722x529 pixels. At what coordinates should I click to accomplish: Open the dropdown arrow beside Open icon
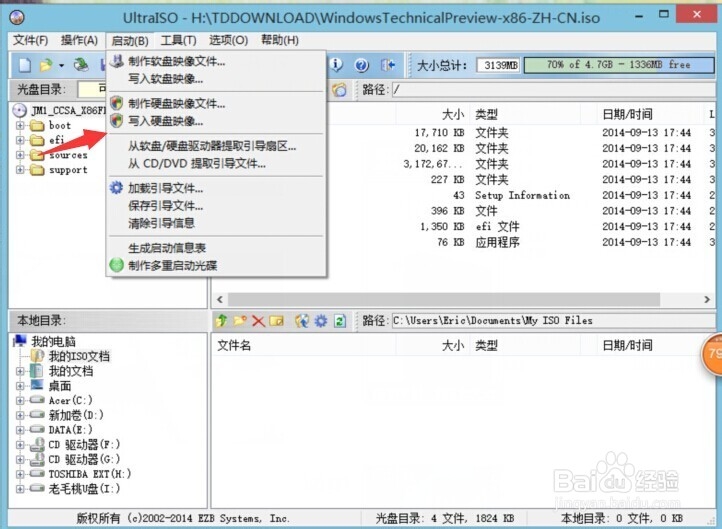pyautogui.click(x=61, y=65)
